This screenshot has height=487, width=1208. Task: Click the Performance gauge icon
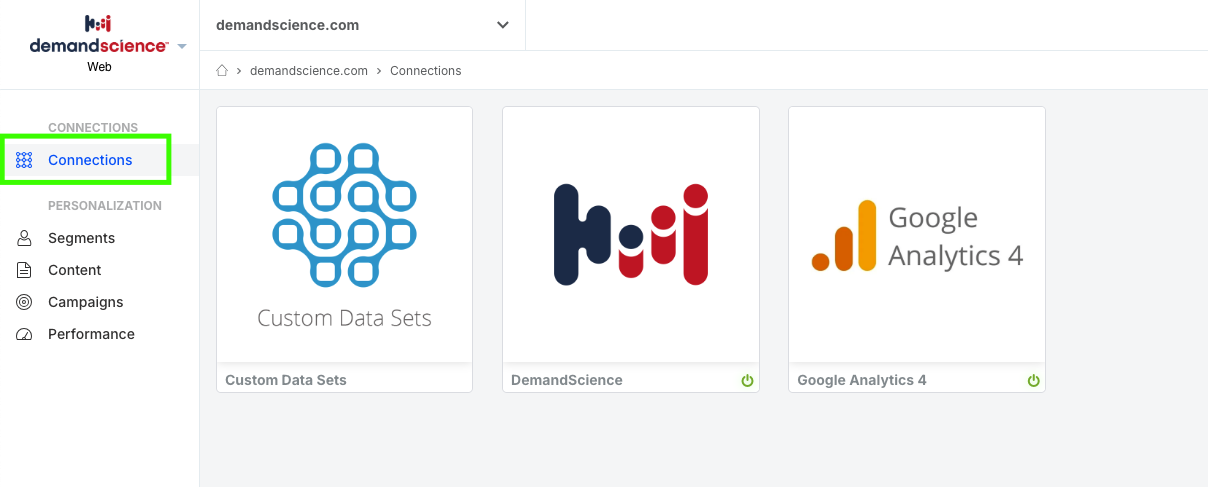(25, 334)
